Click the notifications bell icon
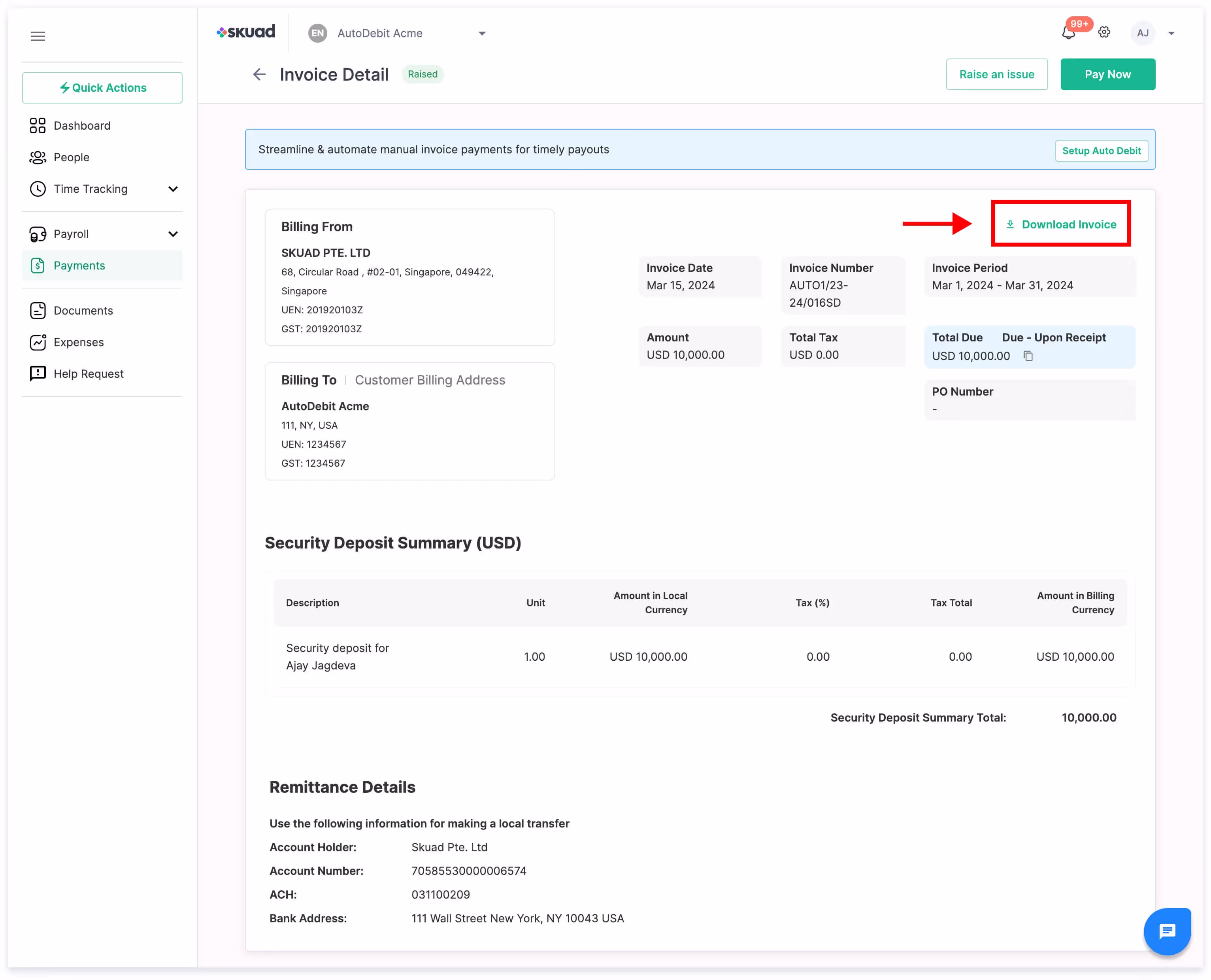The image size is (1211, 980). tap(1068, 33)
